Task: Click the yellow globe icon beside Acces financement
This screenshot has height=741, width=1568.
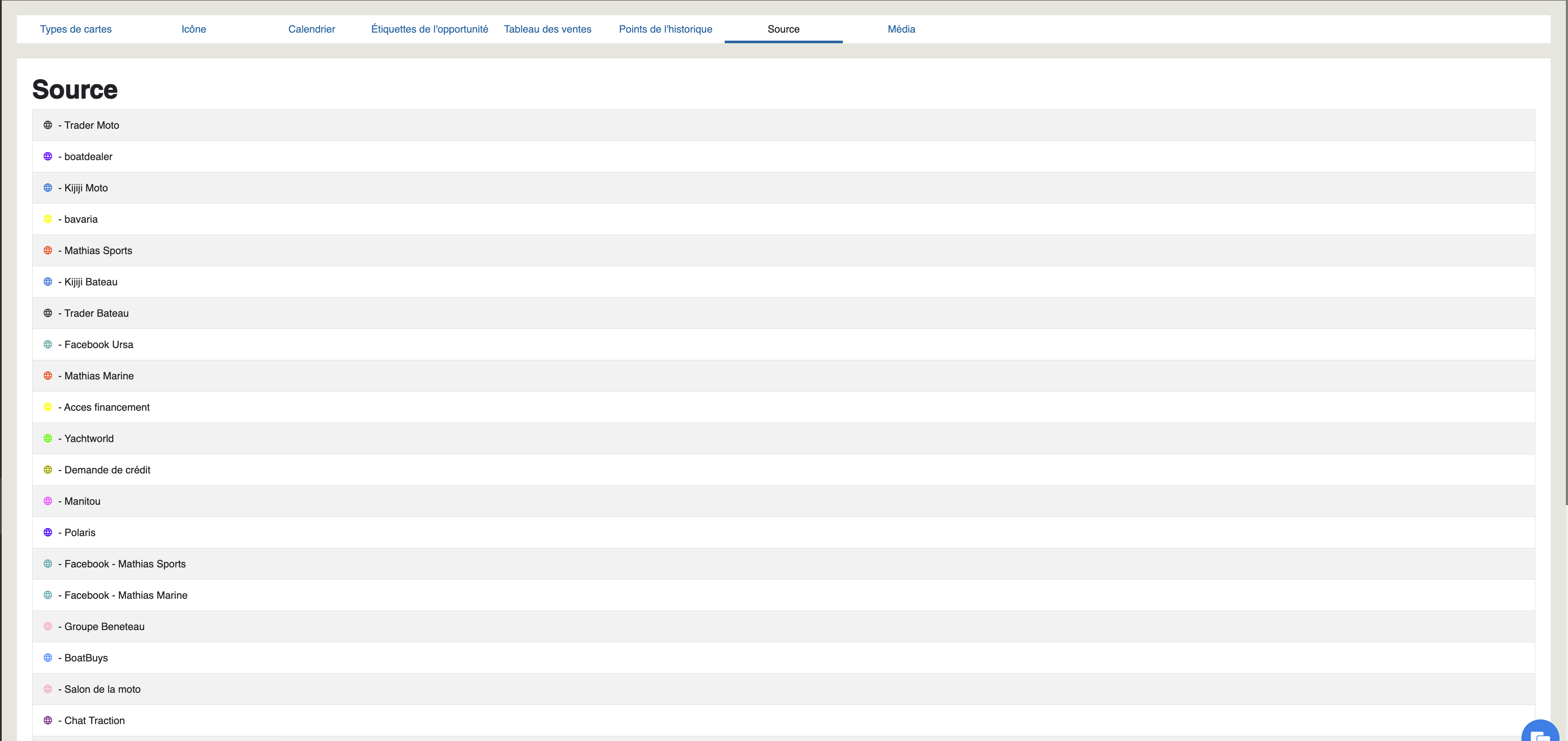Action: pos(47,407)
